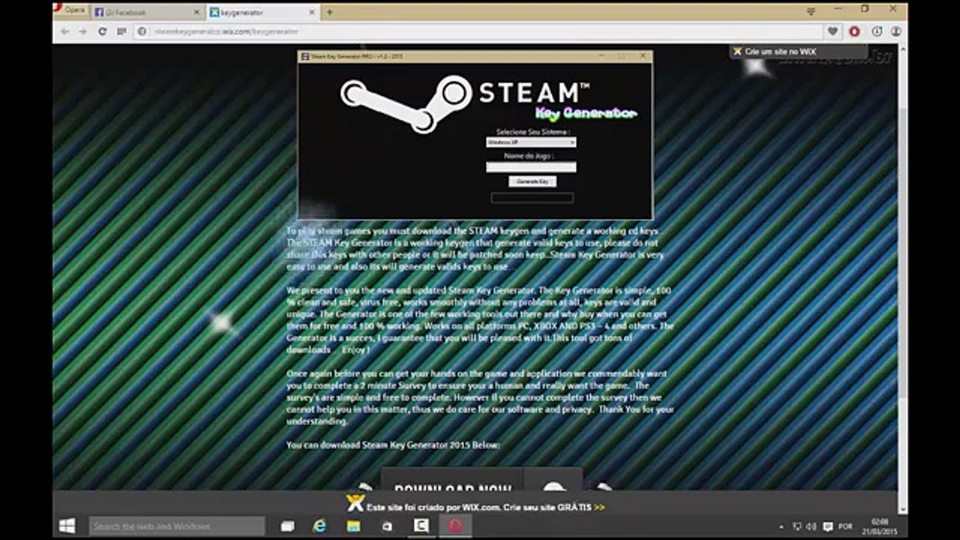Open the tab menu in the title bar
This screenshot has height=540, width=960.
pyautogui.click(x=811, y=12)
